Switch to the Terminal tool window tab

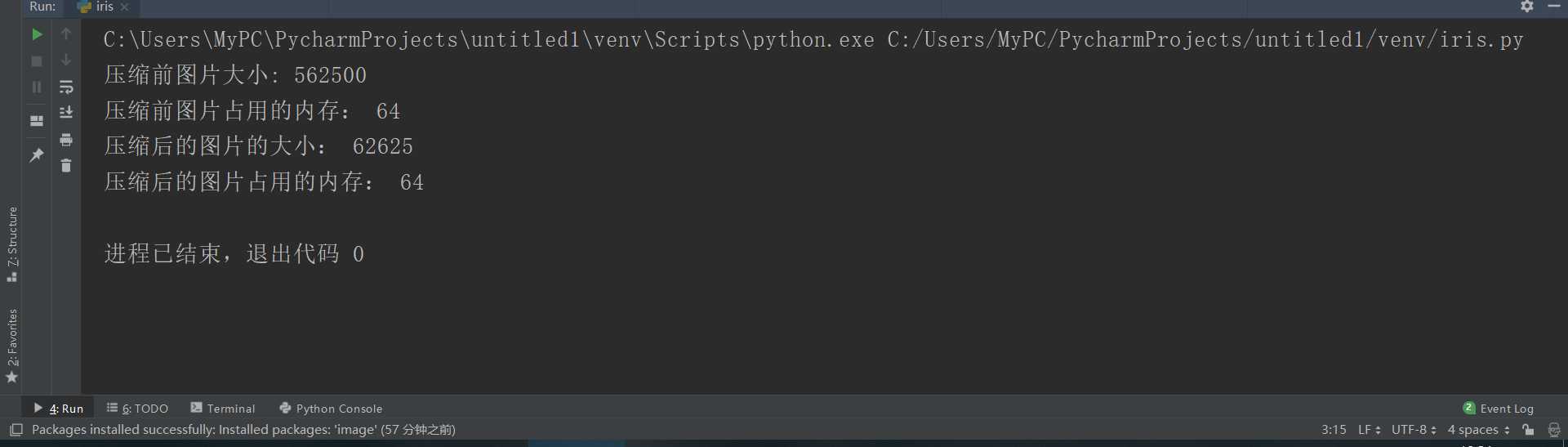[x=223, y=408]
